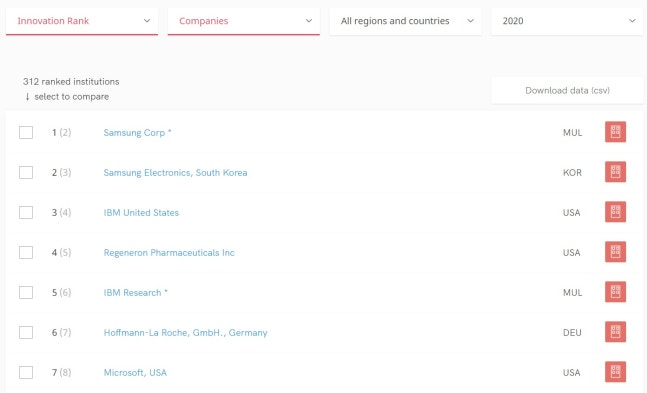Screen dimensions: 647x393
Task: Click the chevron next to 2020
Action: tap(632, 21)
